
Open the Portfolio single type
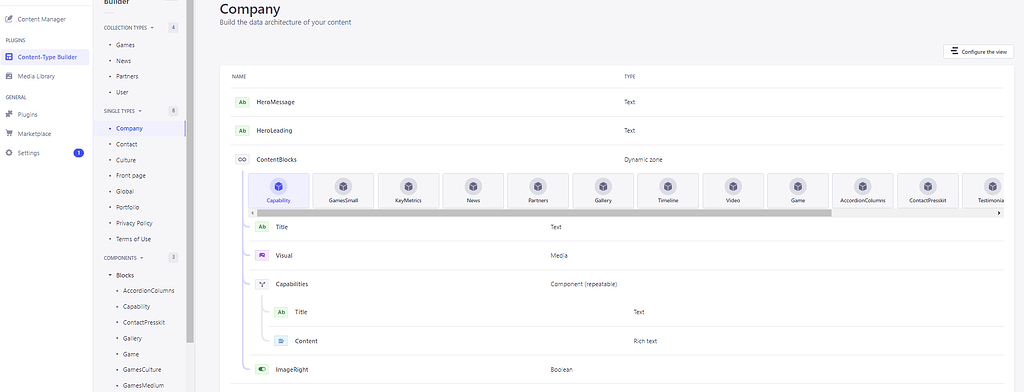click(x=127, y=207)
